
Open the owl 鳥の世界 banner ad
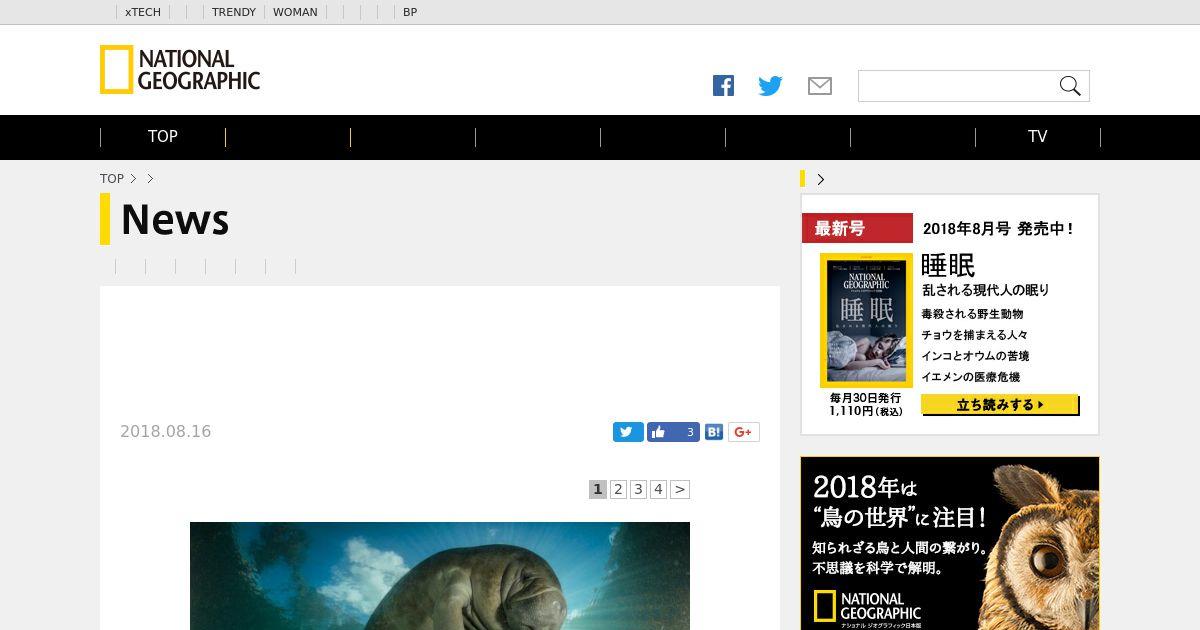950,543
